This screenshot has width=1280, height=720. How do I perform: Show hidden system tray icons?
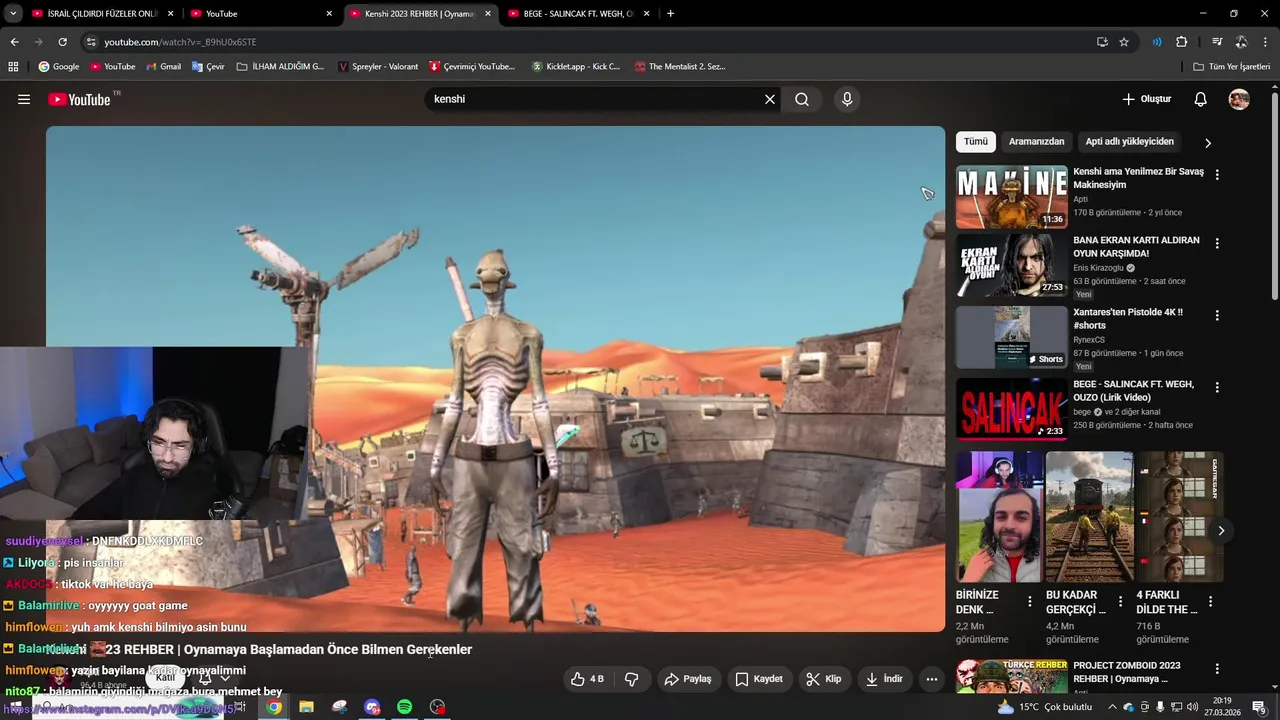(1112, 707)
